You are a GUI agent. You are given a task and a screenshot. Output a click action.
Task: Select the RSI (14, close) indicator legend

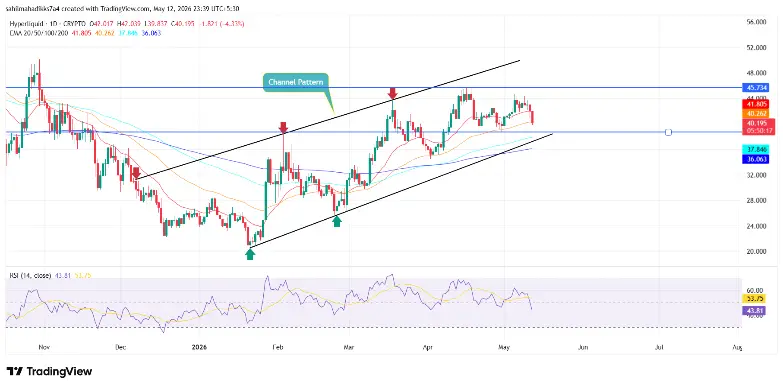[30, 275]
